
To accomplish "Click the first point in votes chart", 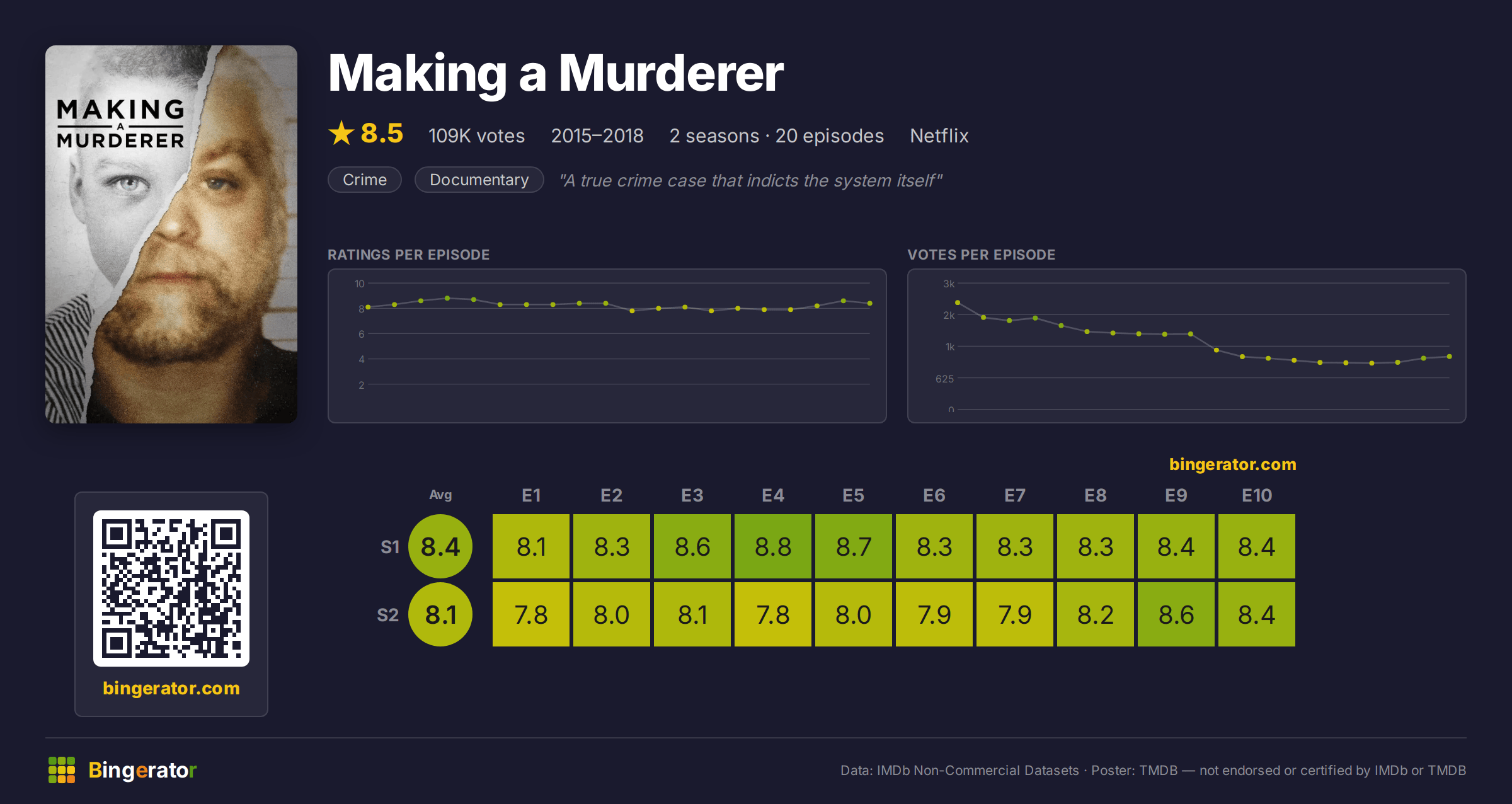I will [x=958, y=302].
